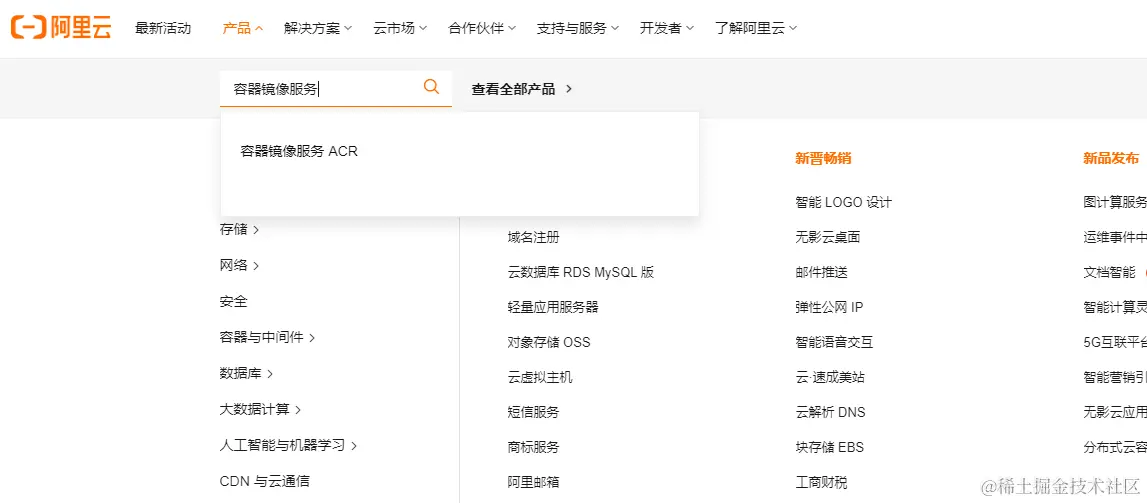The image size is (1147, 503).
Task: Open 阿里邮箱 link
Action: 534,483
